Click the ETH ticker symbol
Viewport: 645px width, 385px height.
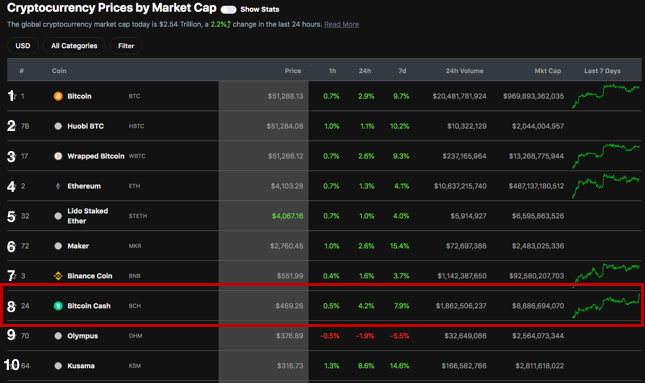(x=134, y=186)
